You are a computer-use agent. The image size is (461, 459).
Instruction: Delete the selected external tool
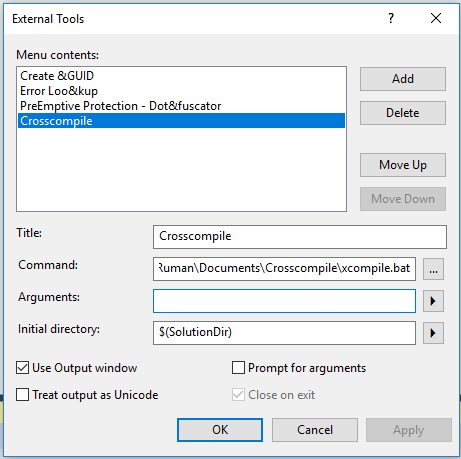403,113
